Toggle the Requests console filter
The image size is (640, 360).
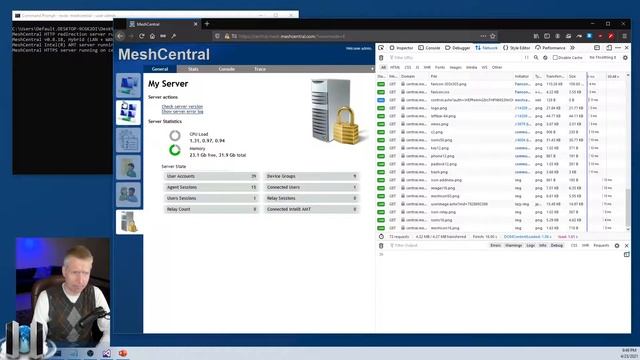pyautogui.click(x=601, y=246)
